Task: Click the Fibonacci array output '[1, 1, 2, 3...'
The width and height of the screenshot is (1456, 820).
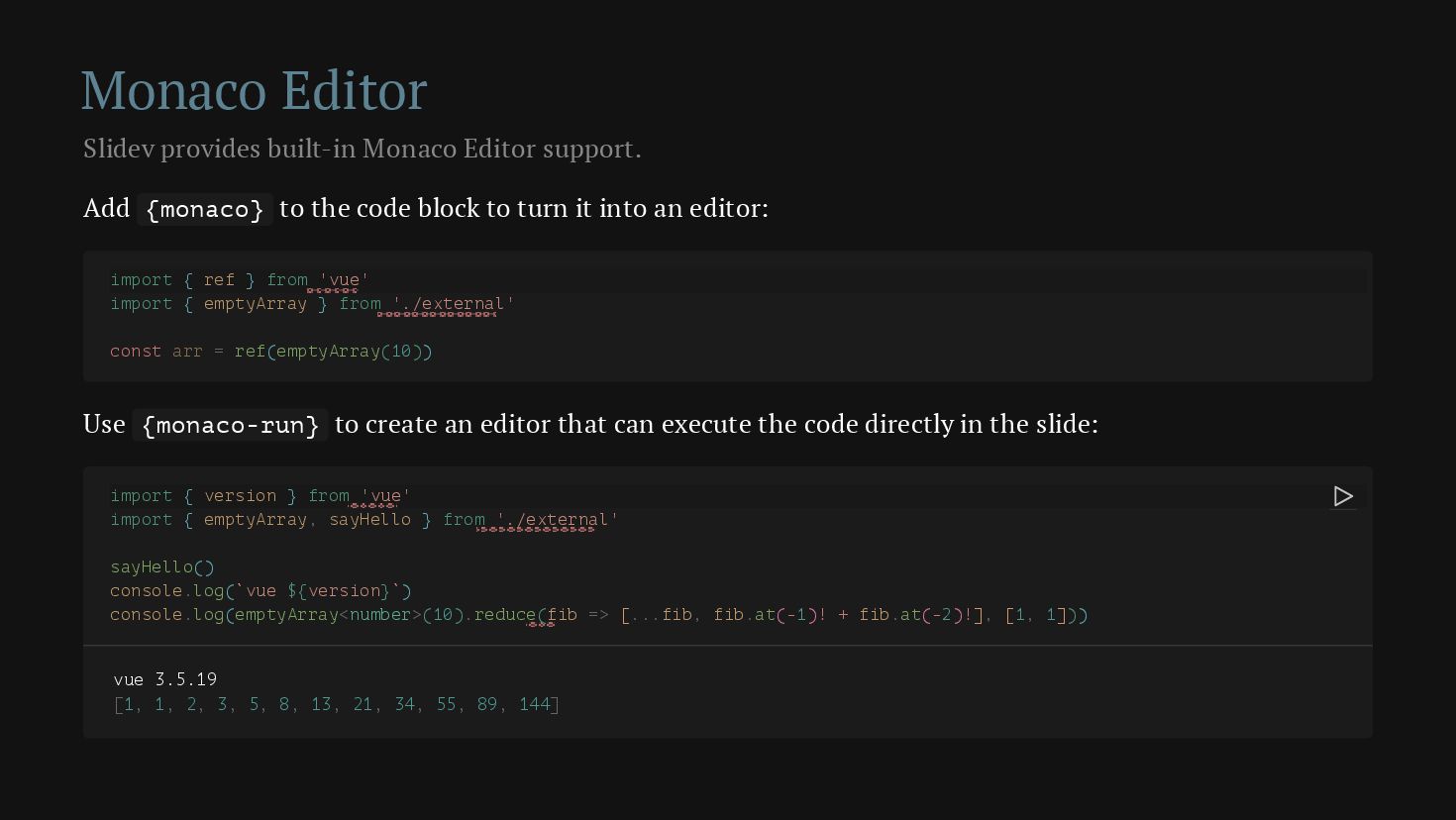Action: [337, 704]
